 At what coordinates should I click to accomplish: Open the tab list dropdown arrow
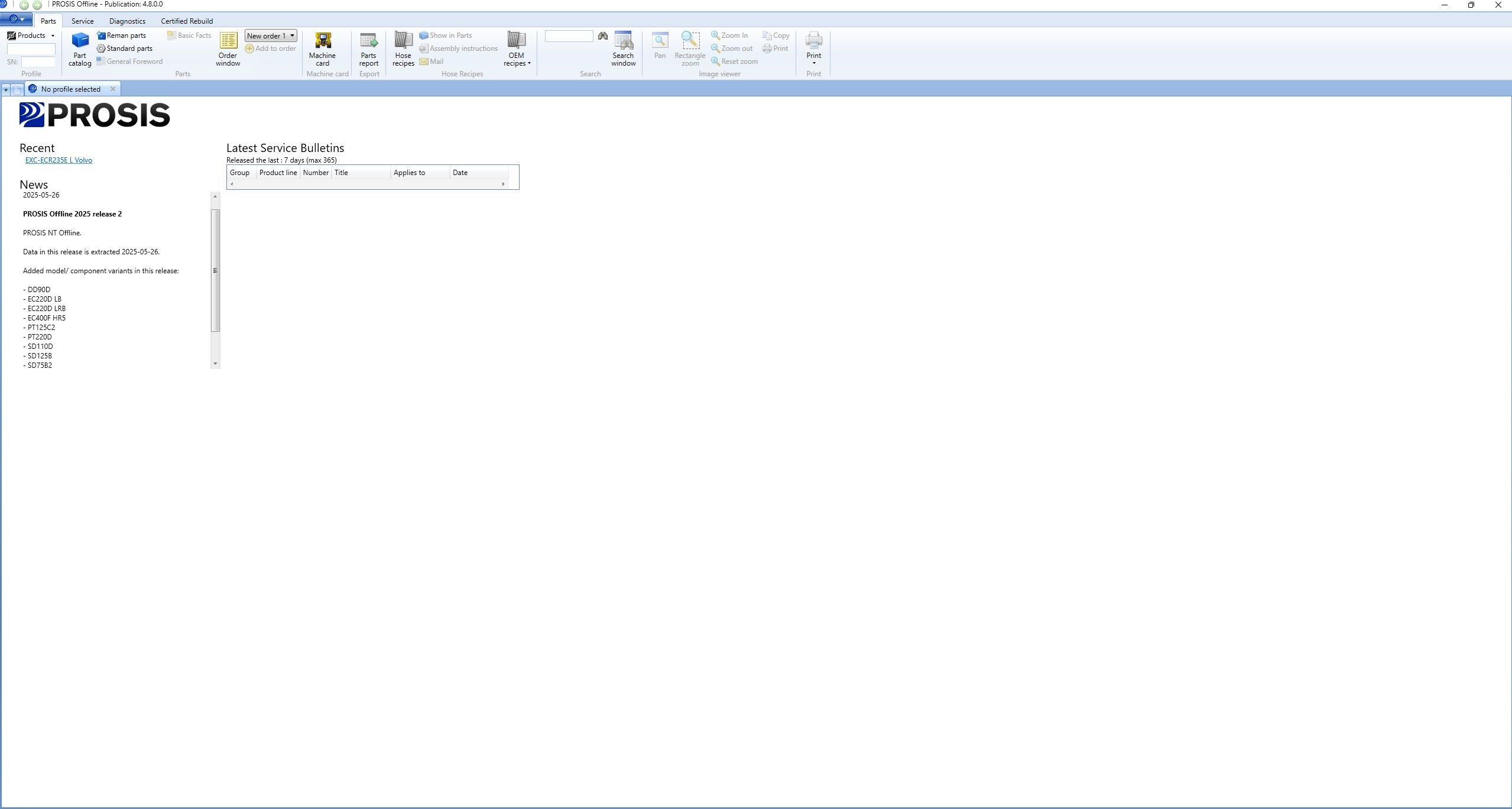[6, 90]
